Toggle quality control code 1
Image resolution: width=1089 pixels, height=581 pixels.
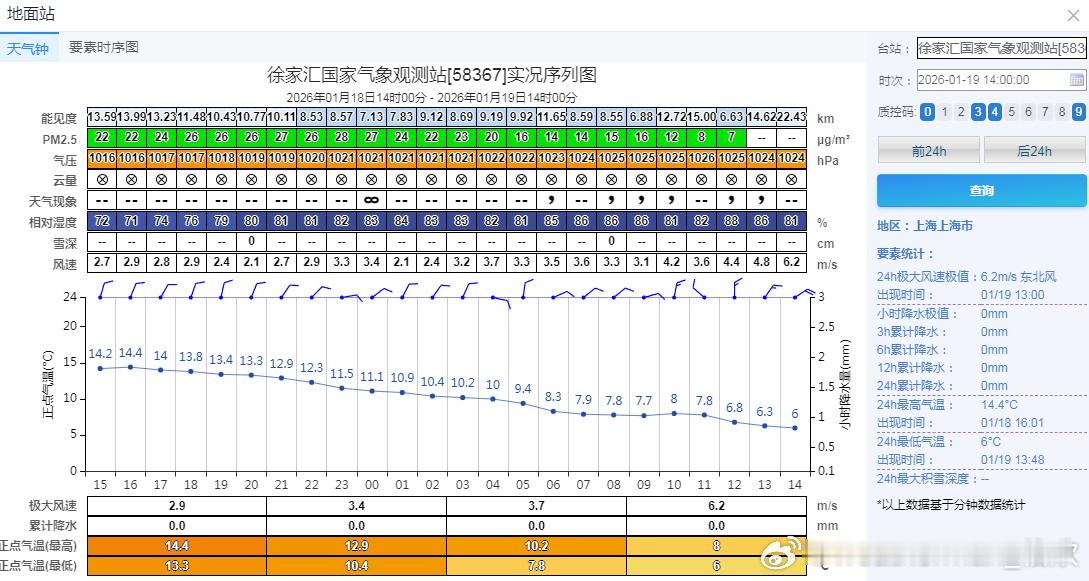[944, 112]
